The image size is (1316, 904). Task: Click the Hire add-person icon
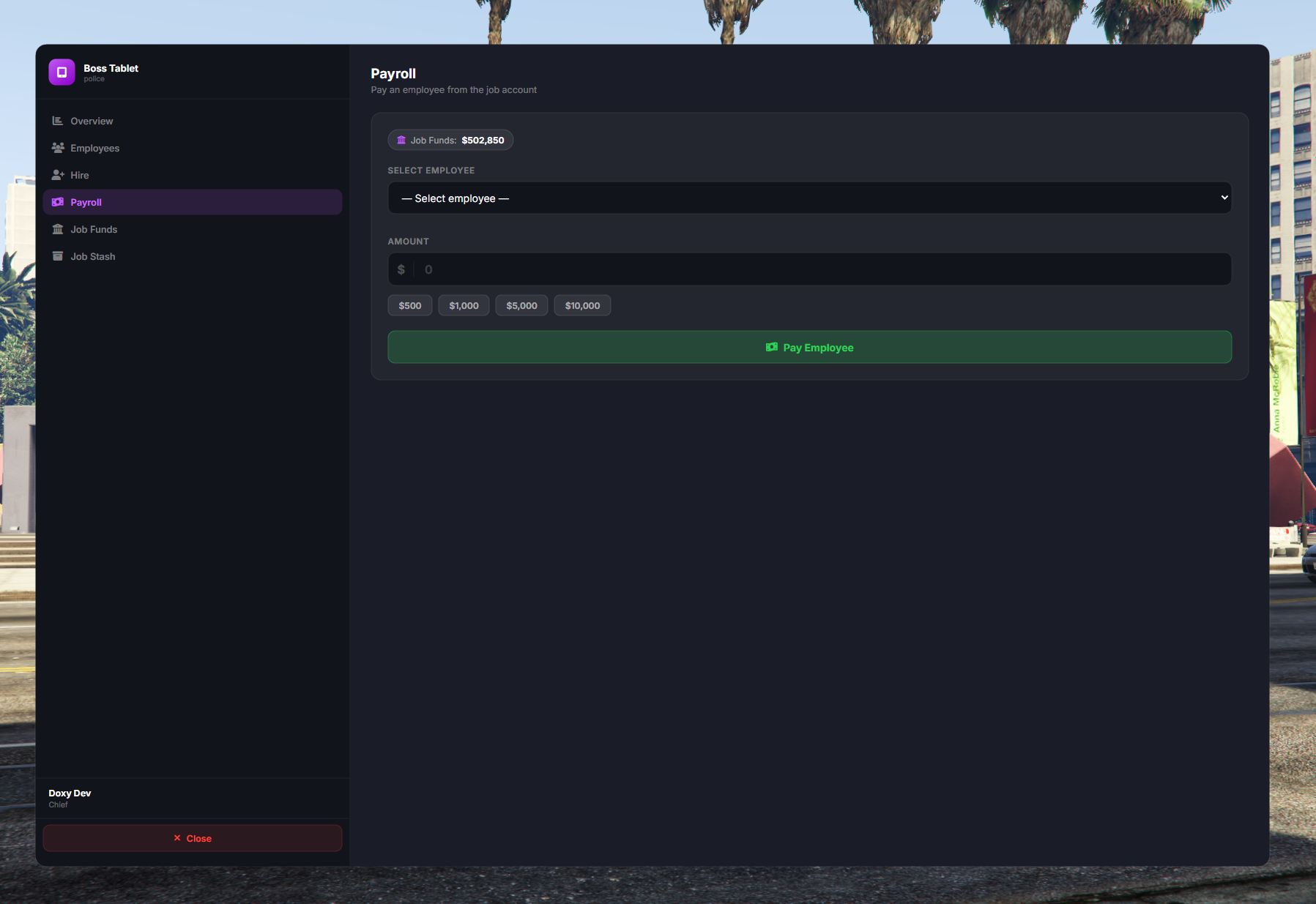pos(58,175)
